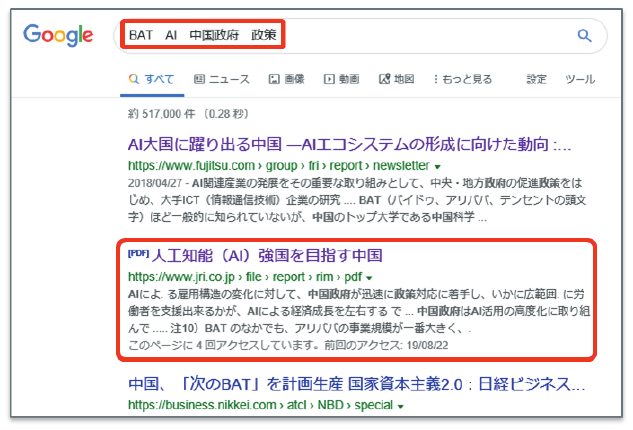The width and height of the screenshot is (633, 430).
Task: Click the business.nikkei.com result URL
Action: 260,405
